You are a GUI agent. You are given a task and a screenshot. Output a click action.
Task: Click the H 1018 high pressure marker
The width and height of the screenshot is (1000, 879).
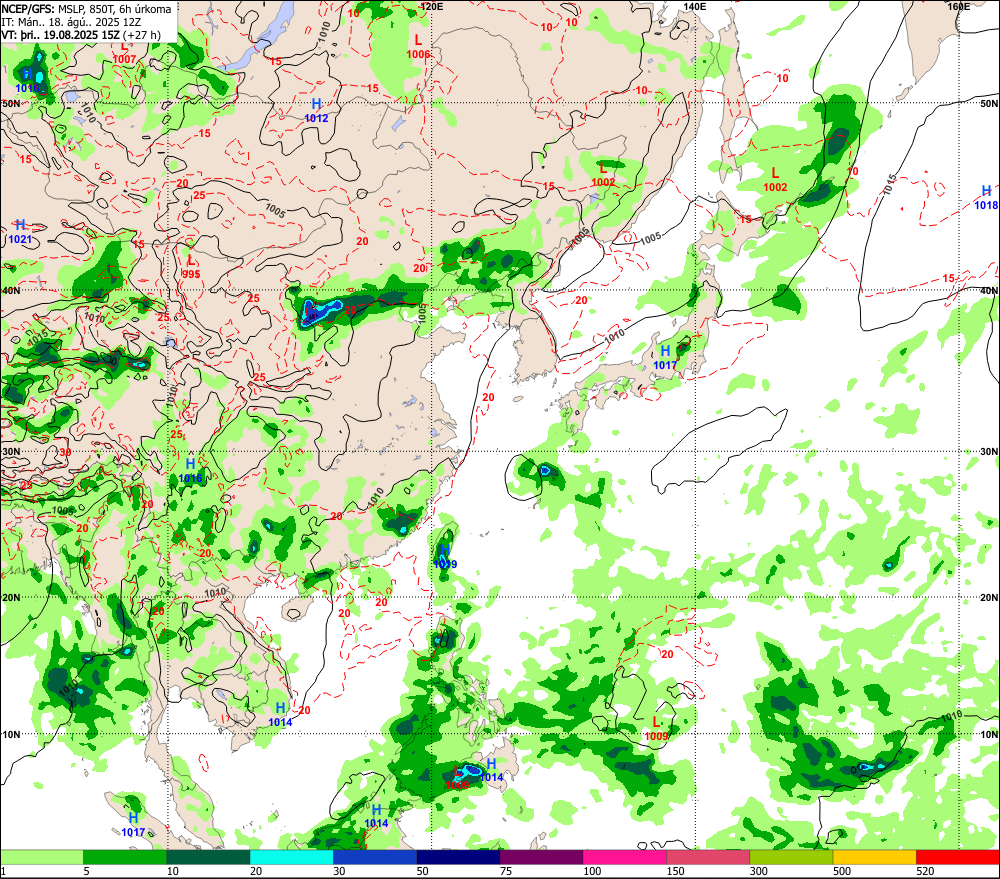[x=986, y=198]
